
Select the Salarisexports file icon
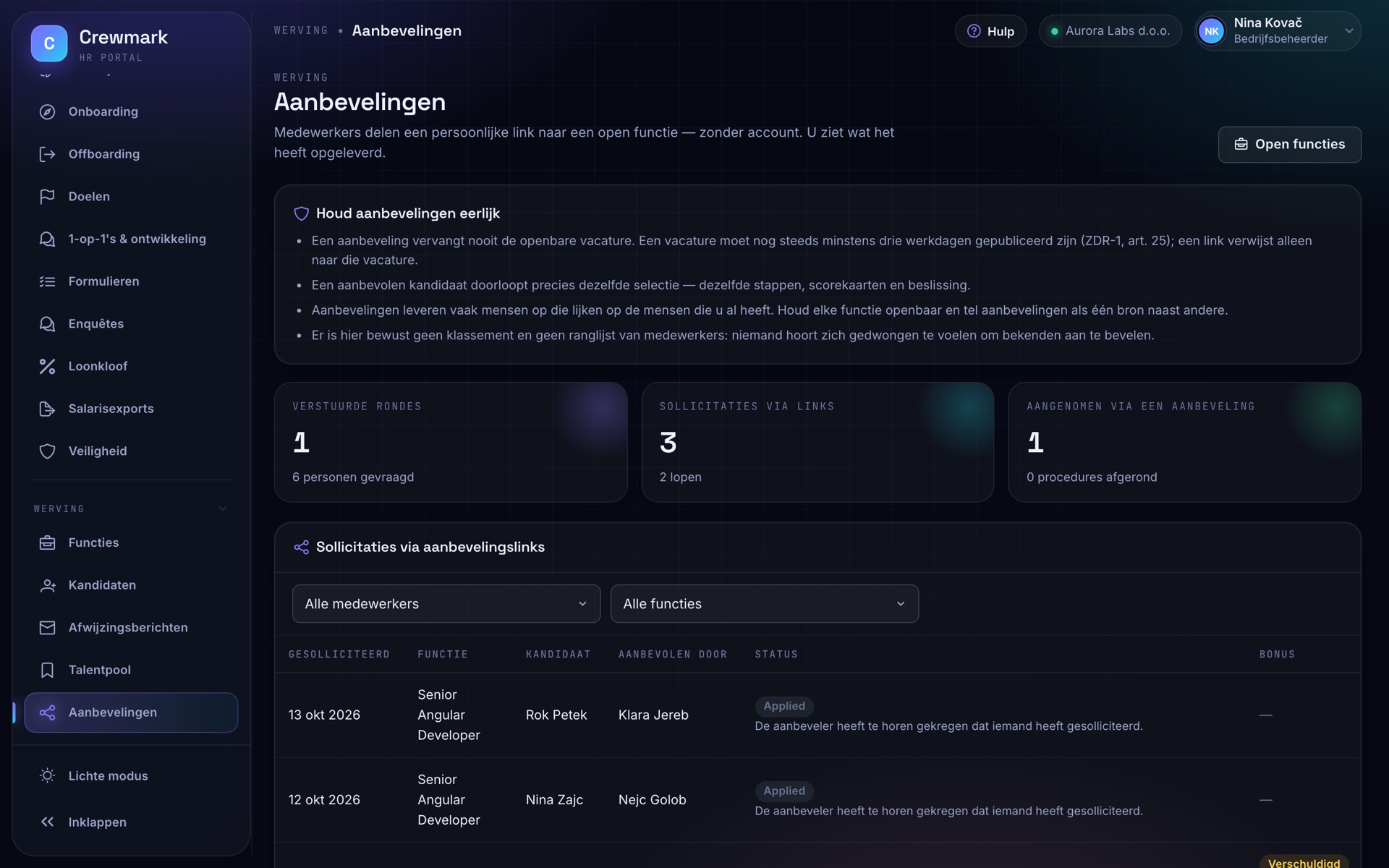click(x=47, y=409)
